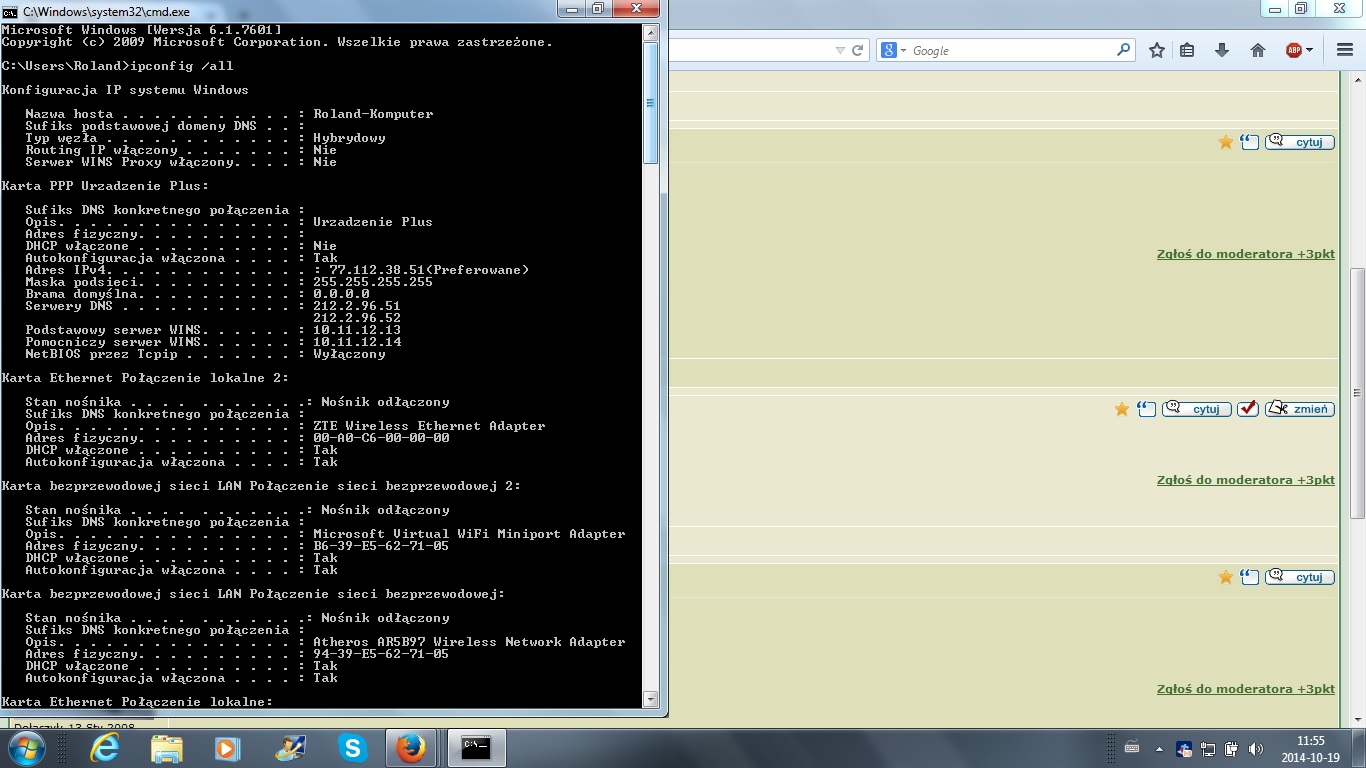The height and width of the screenshot is (768, 1366).
Task: Toggle the red checkmark next to cytuj
Action: [1248, 409]
